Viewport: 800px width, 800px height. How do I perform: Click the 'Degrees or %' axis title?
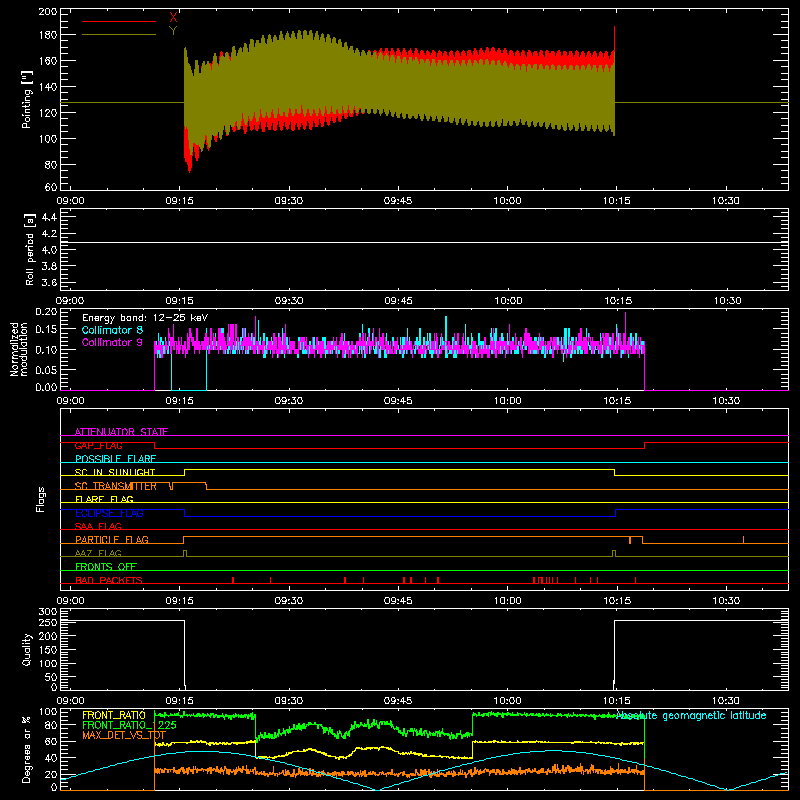[27, 749]
